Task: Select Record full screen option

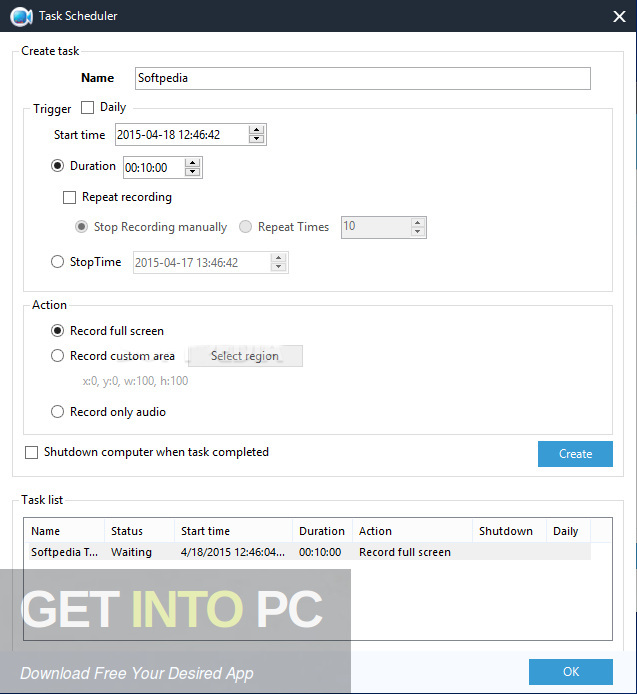Action: (57, 331)
